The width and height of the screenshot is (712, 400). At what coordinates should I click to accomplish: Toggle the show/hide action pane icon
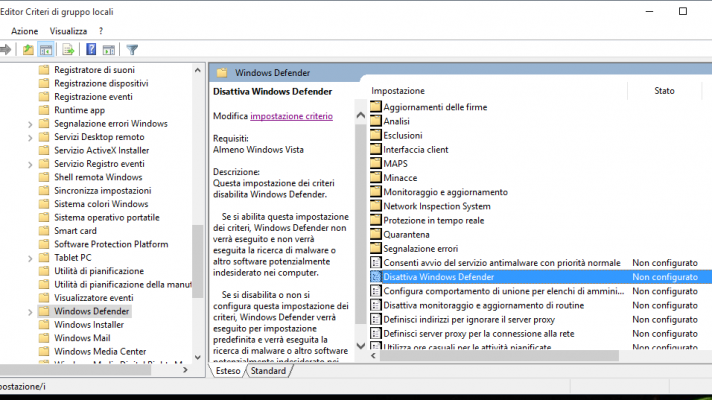[109, 49]
